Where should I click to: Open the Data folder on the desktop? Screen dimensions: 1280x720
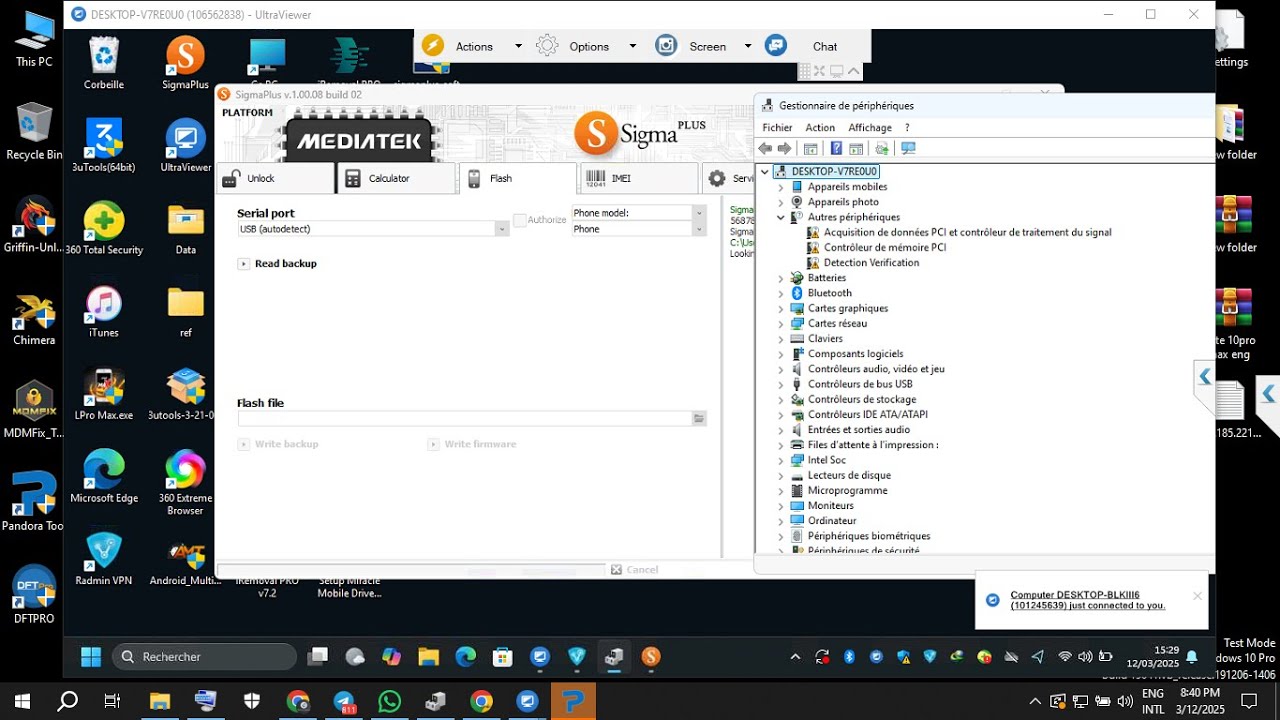point(185,229)
